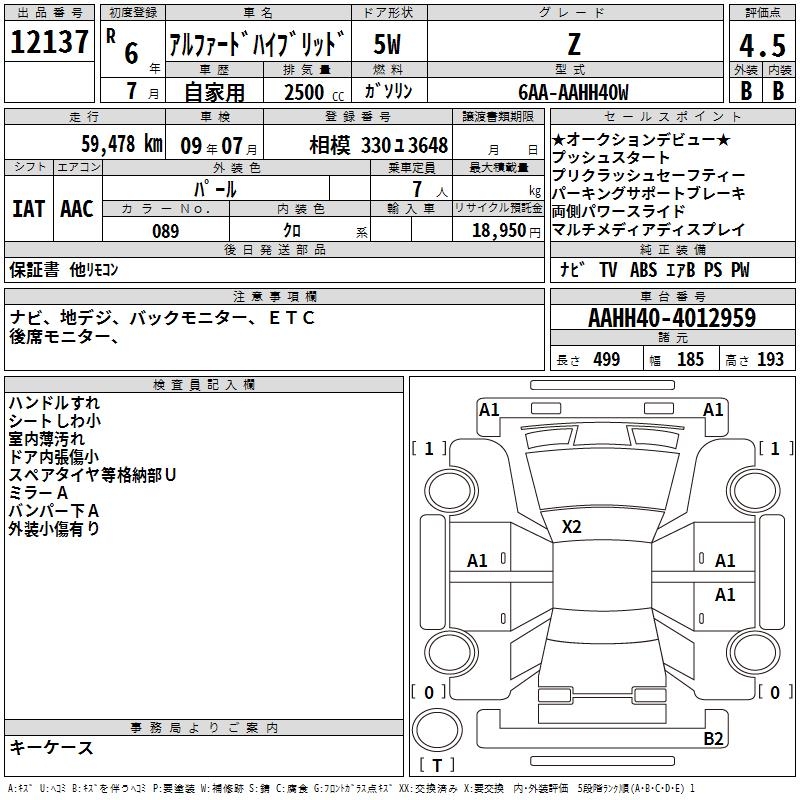Screen dimensions: 800x800
Task: Click the キーケース note in the office section
Action: 52,748
